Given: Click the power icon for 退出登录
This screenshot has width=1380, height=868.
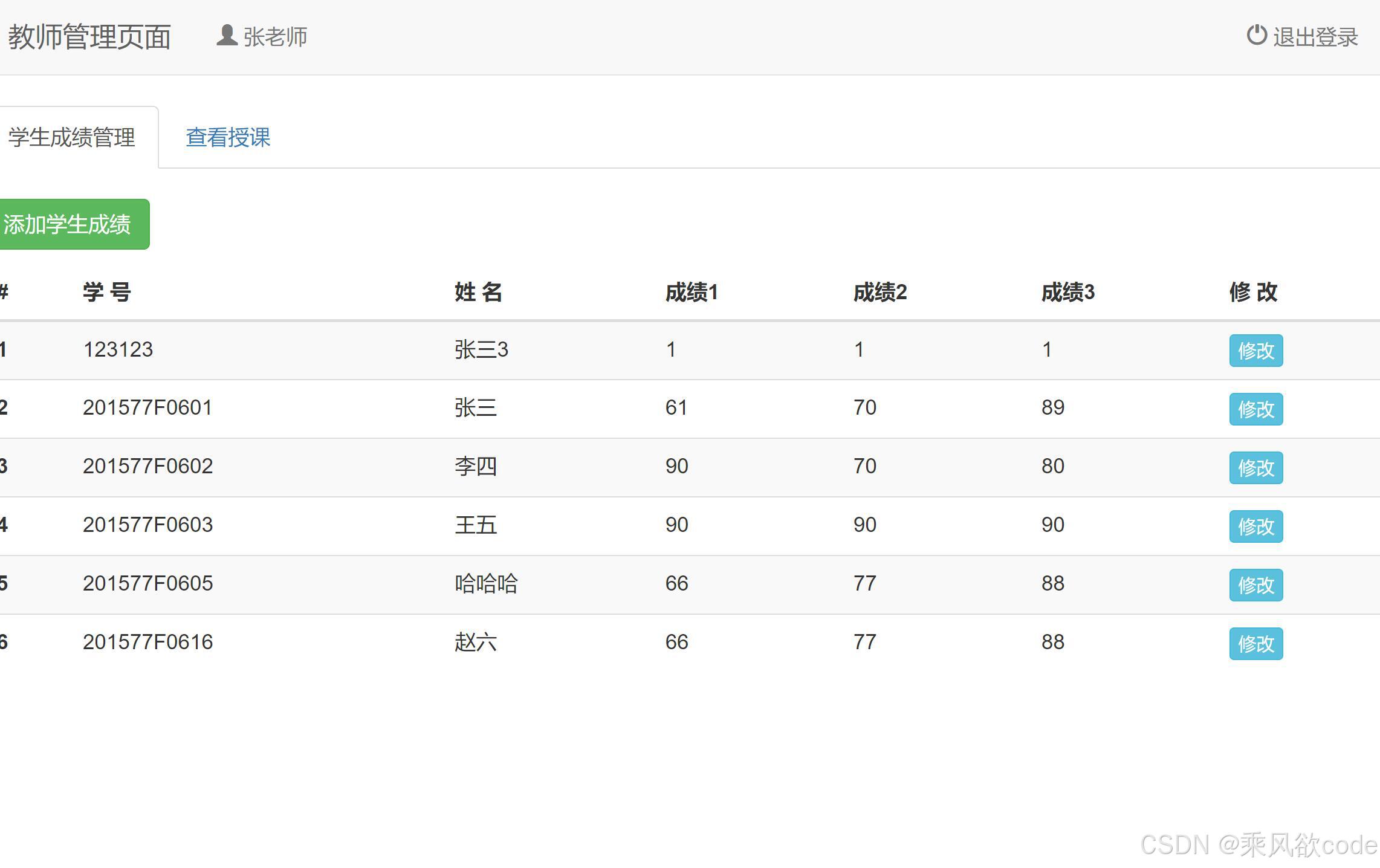Looking at the screenshot, I should pos(1256,35).
